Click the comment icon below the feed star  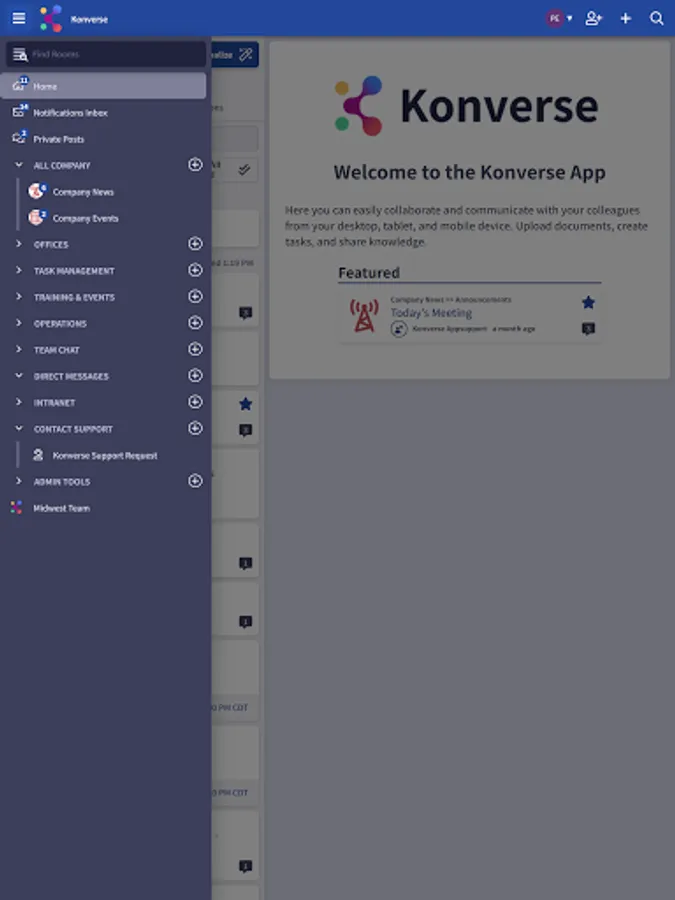pyautogui.click(x=246, y=430)
